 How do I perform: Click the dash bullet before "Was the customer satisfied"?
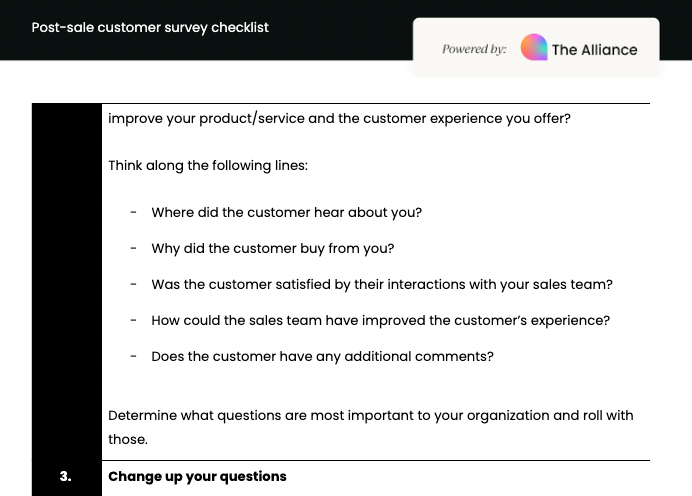tap(133, 284)
